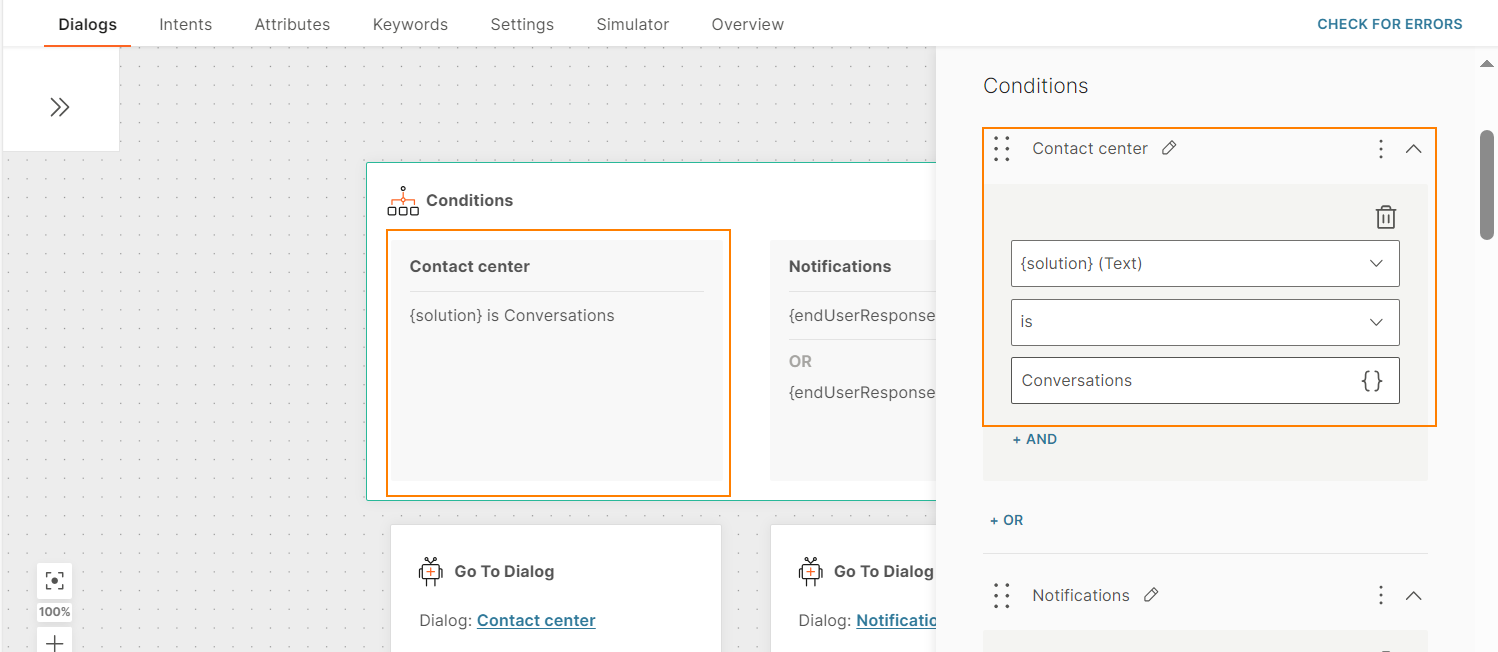Expand the collapsed left sidebar panel

[60, 107]
